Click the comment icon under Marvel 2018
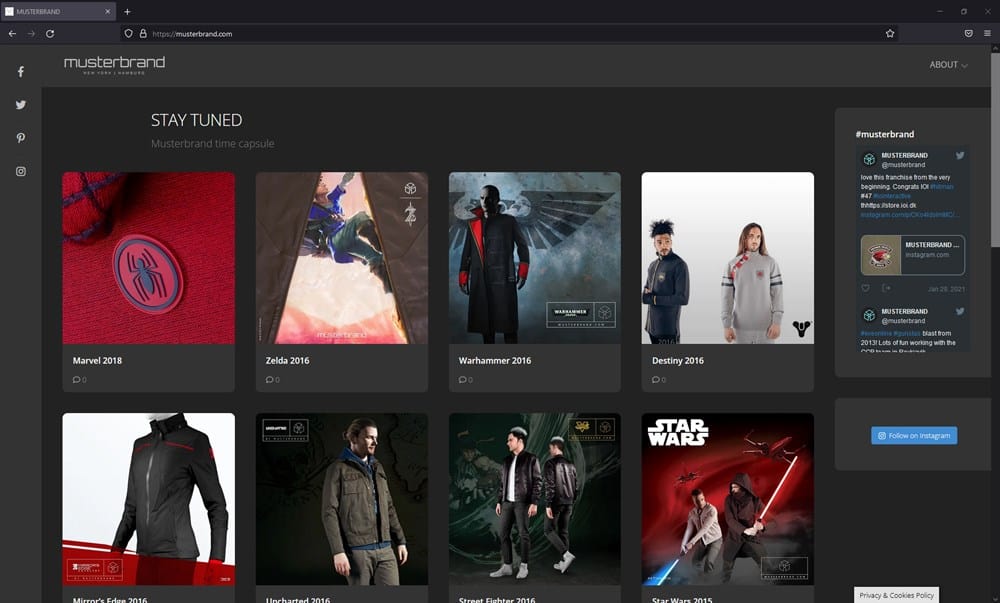Viewport: 1000px width, 603px height. click(x=77, y=379)
